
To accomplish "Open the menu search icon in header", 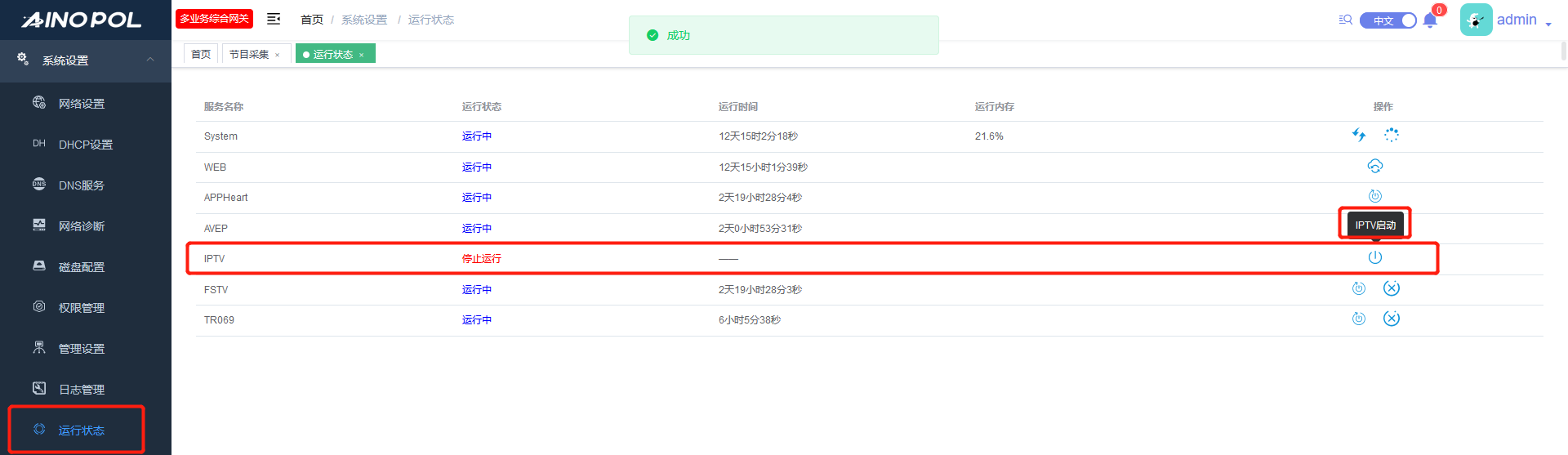I will (1345, 20).
